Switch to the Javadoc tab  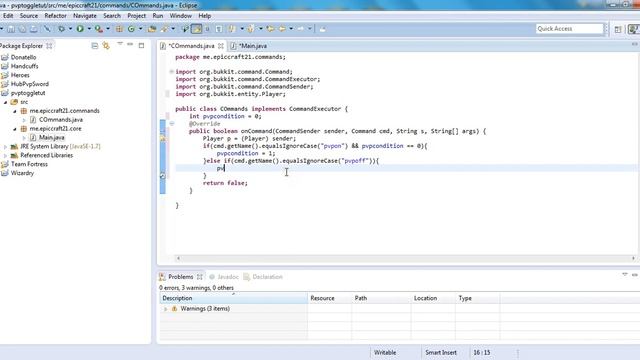point(224,277)
